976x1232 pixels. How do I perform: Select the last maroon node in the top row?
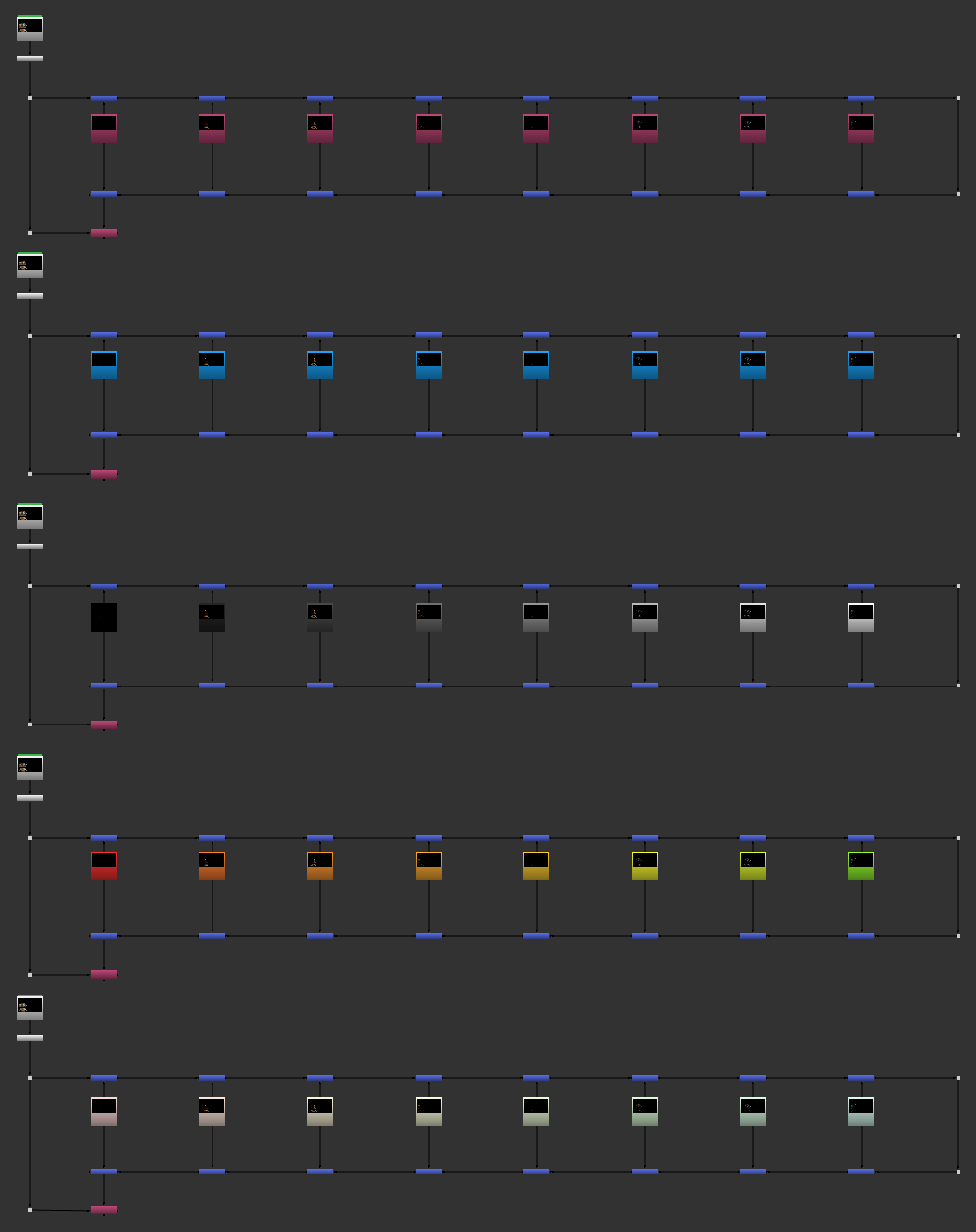point(861,128)
